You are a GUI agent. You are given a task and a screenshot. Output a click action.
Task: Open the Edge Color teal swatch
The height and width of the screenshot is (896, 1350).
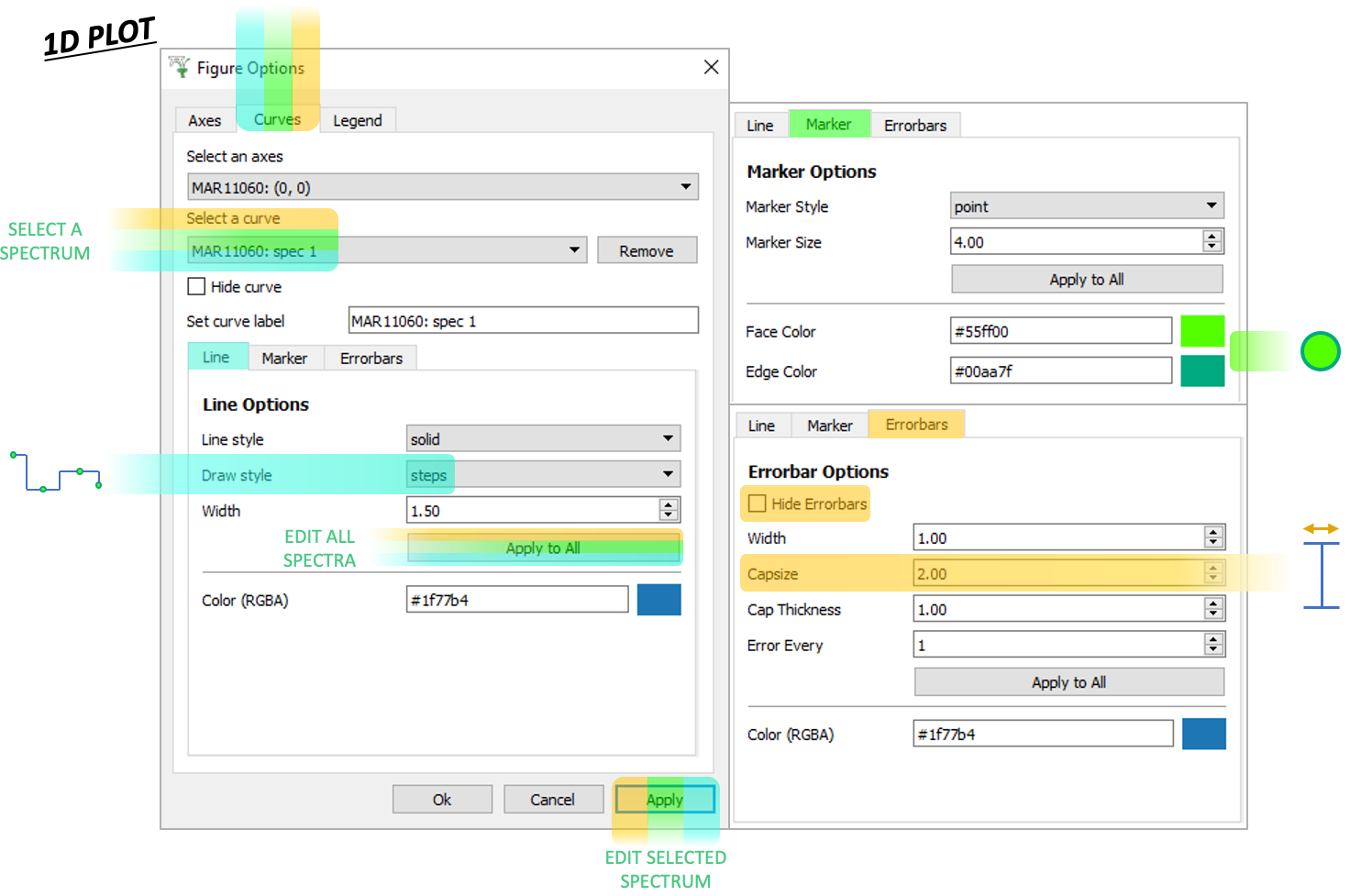tap(1202, 371)
